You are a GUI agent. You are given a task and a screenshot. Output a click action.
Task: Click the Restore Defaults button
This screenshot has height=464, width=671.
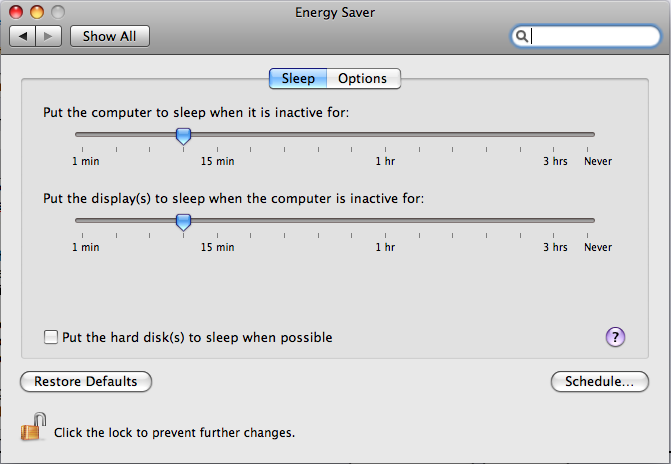click(x=86, y=381)
